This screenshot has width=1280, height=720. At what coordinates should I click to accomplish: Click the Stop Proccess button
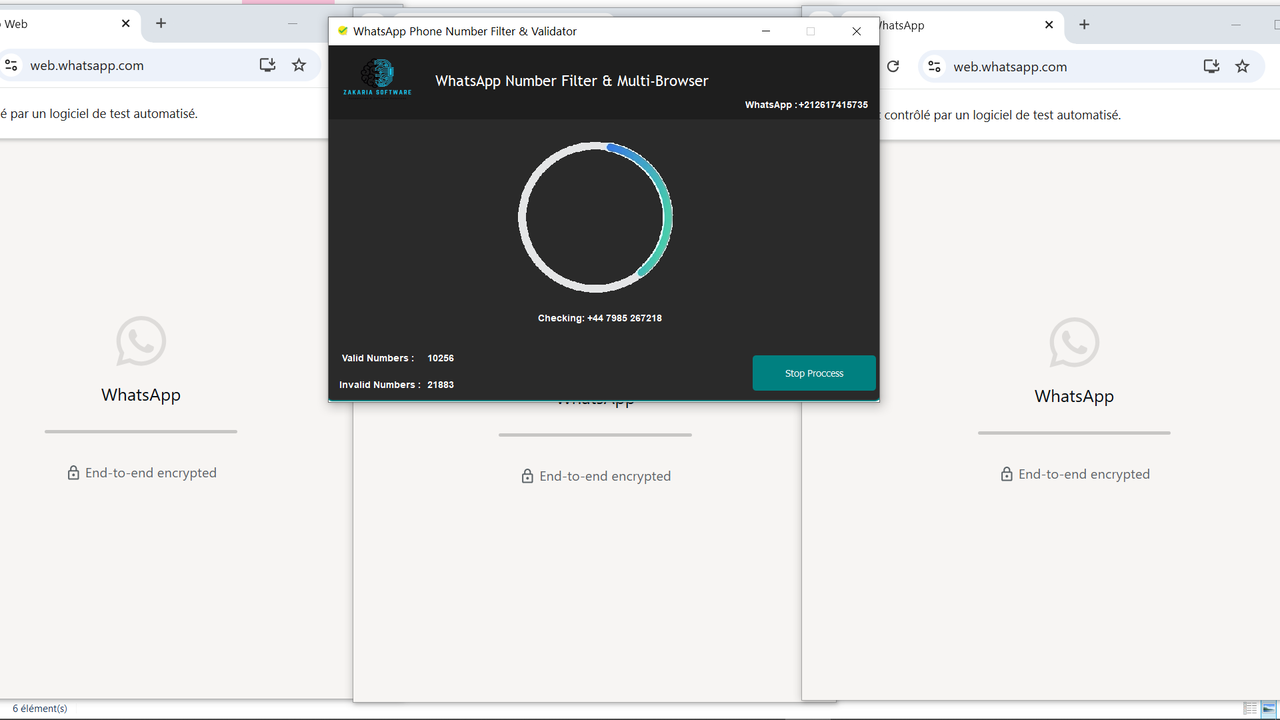point(814,373)
